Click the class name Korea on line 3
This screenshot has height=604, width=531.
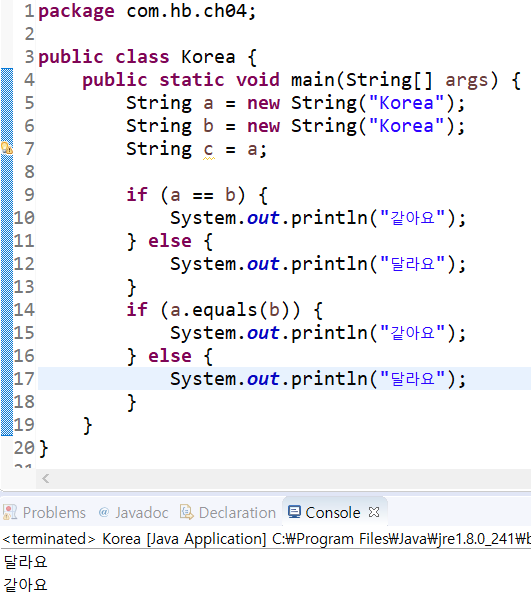pyautogui.click(x=208, y=57)
